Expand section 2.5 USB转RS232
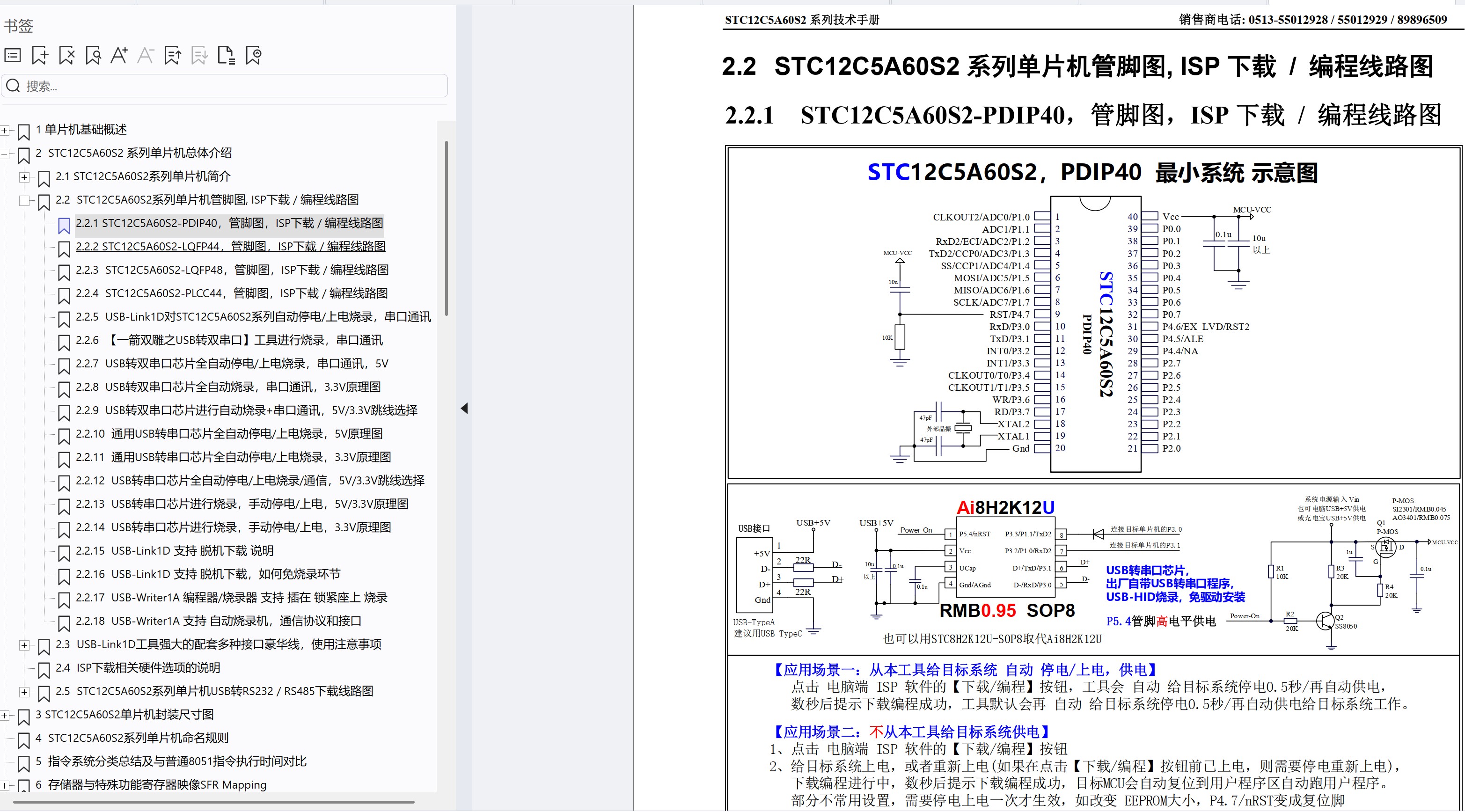1465x812 pixels. point(24,692)
